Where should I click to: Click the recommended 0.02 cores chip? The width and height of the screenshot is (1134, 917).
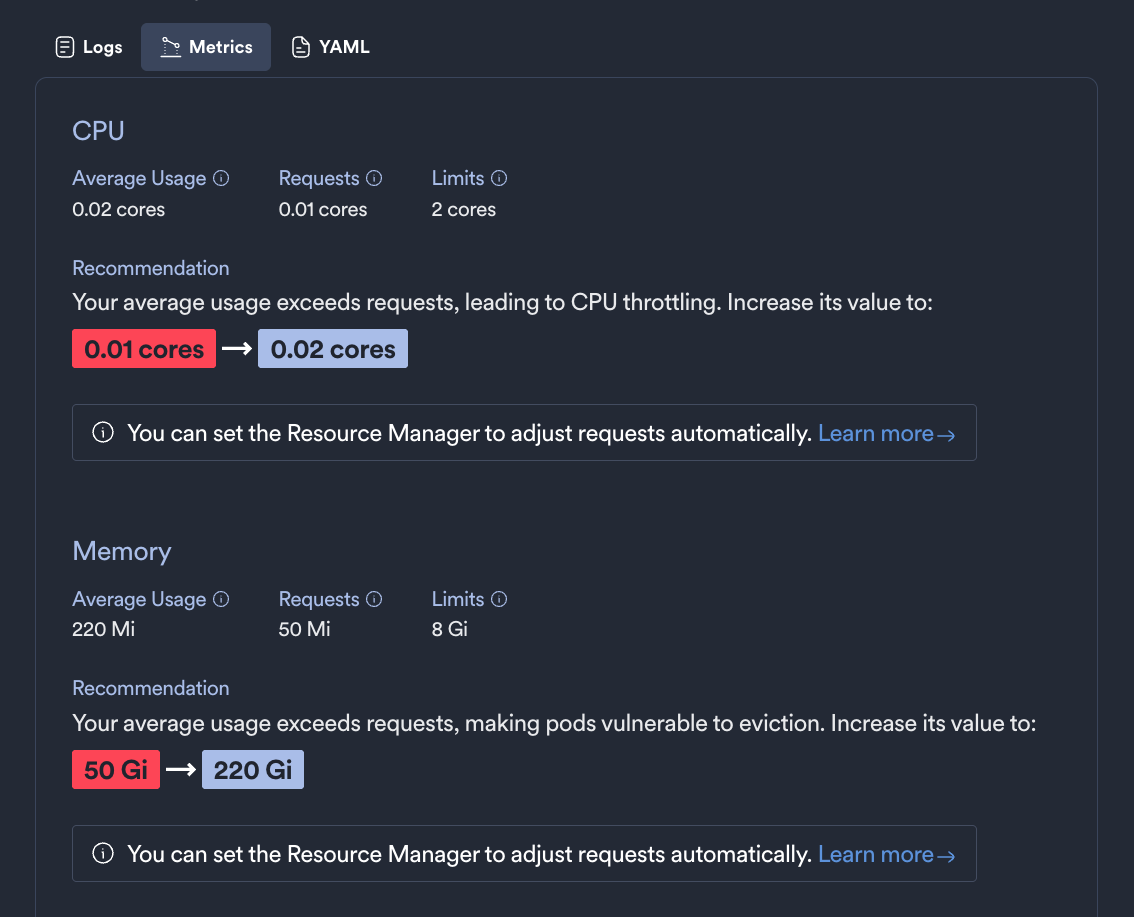point(332,348)
